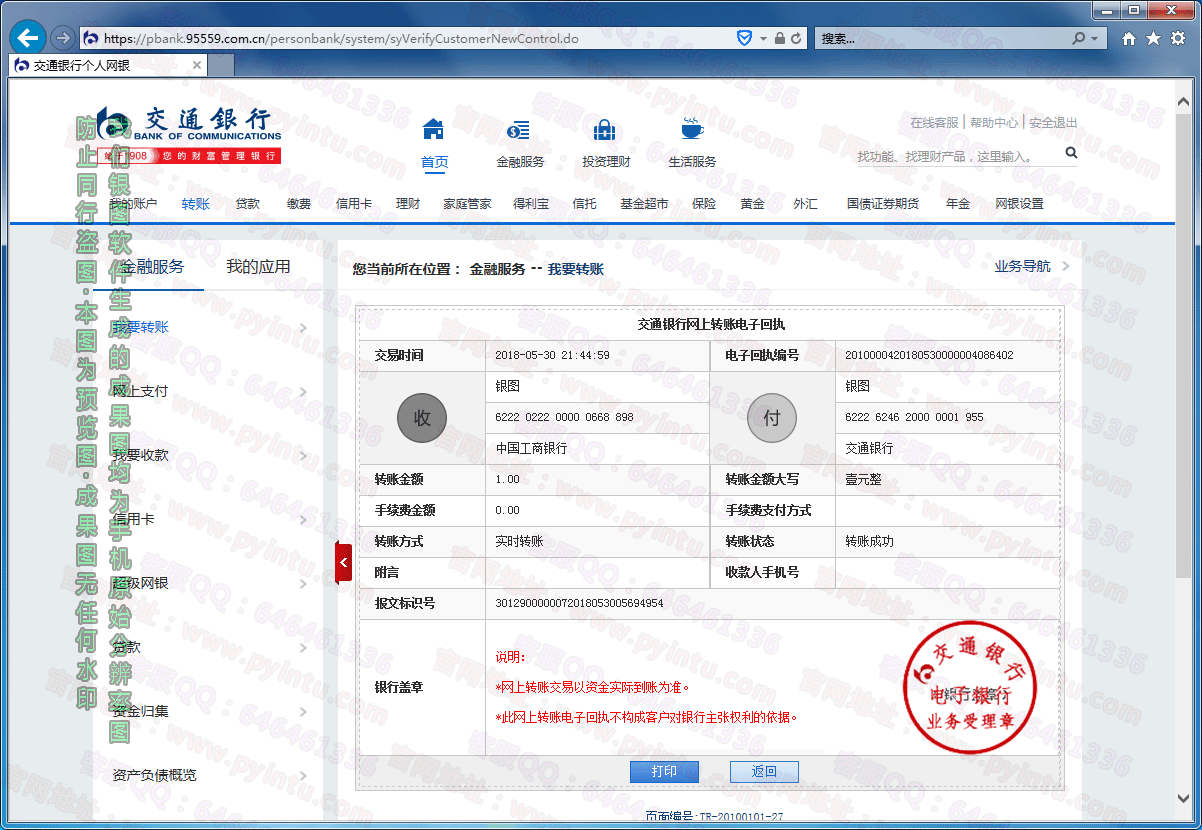Click 安全退出 to log out
The height and width of the screenshot is (830, 1202).
tap(1053, 123)
